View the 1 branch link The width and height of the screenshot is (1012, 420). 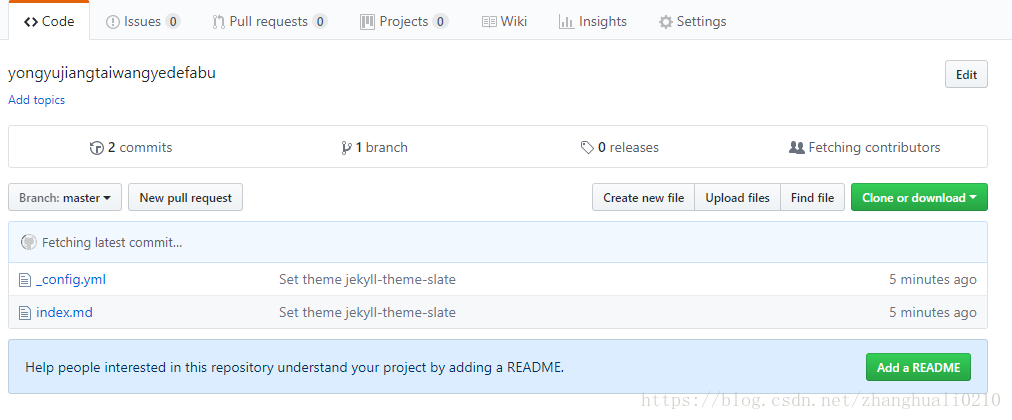pos(374,147)
